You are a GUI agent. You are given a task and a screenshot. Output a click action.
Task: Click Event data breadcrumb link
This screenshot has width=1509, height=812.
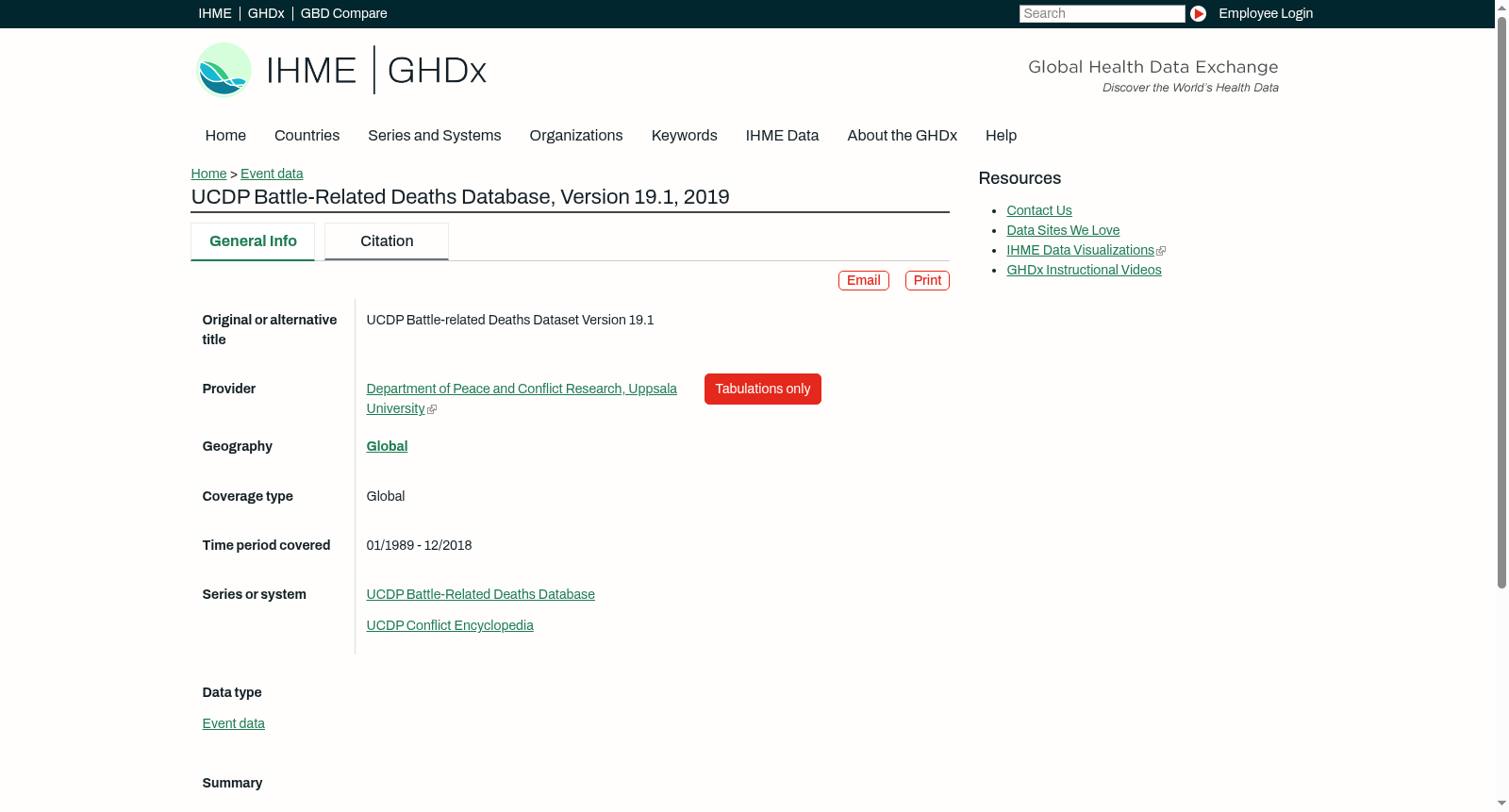coord(272,174)
